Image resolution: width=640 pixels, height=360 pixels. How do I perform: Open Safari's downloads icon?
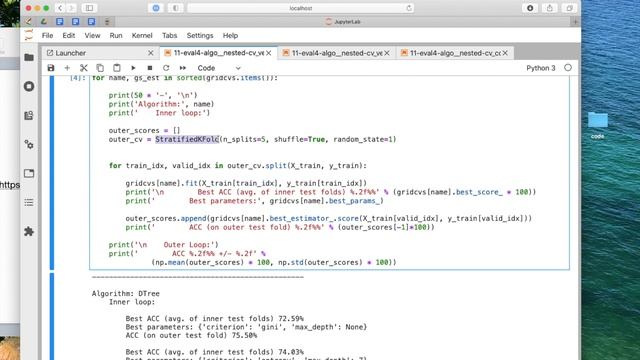(x=530, y=8)
